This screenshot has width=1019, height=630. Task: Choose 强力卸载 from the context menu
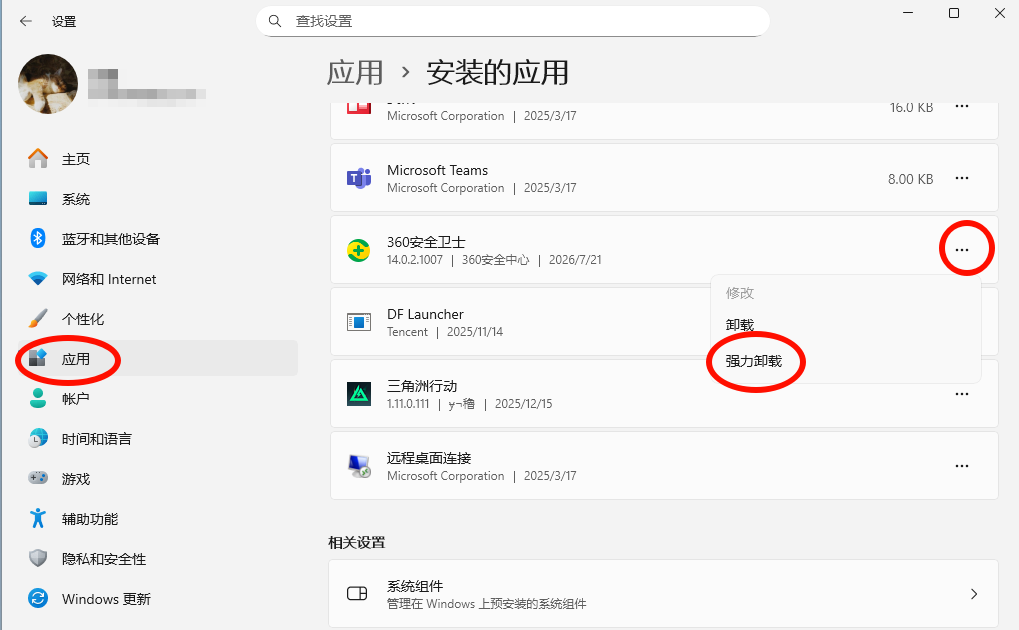pyautogui.click(x=754, y=361)
